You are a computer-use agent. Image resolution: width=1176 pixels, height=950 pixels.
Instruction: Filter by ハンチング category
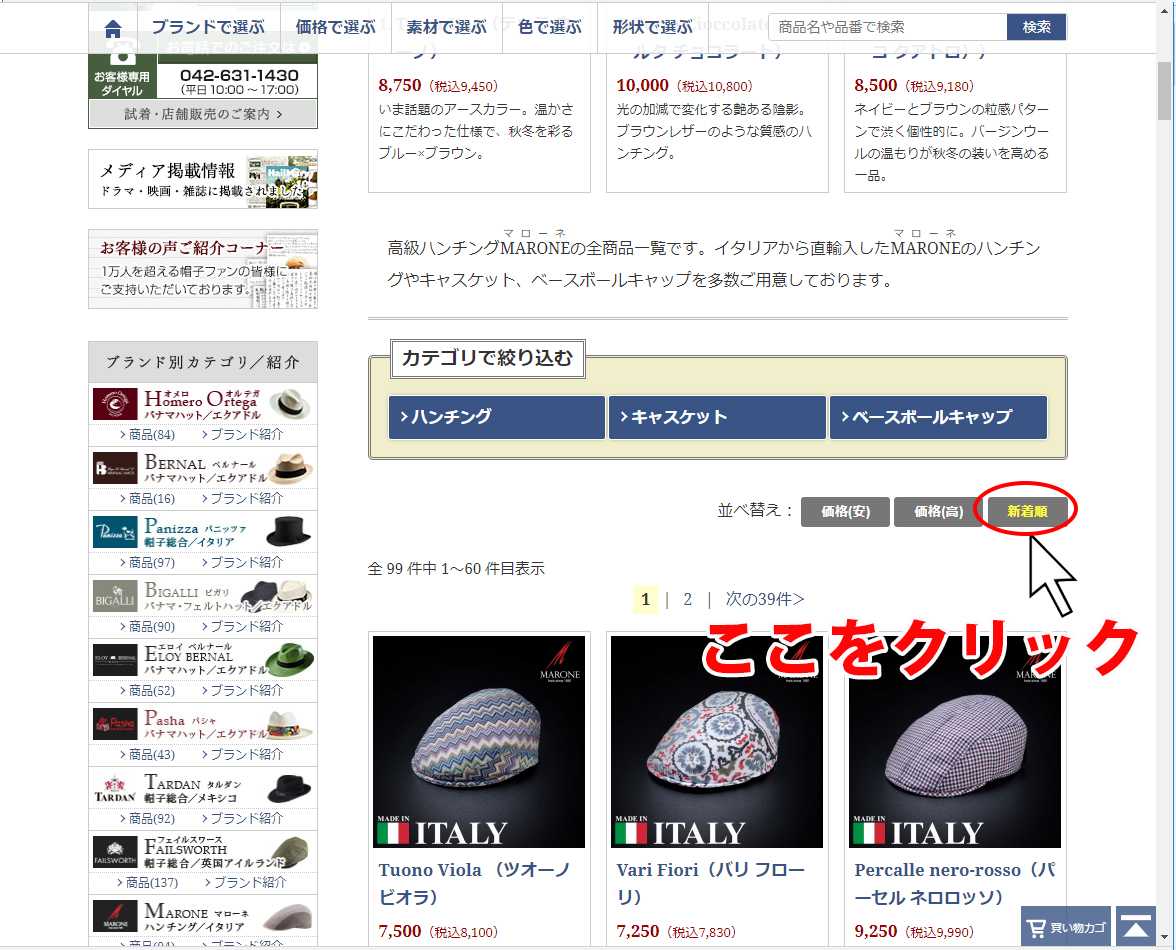click(x=496, y=417)
